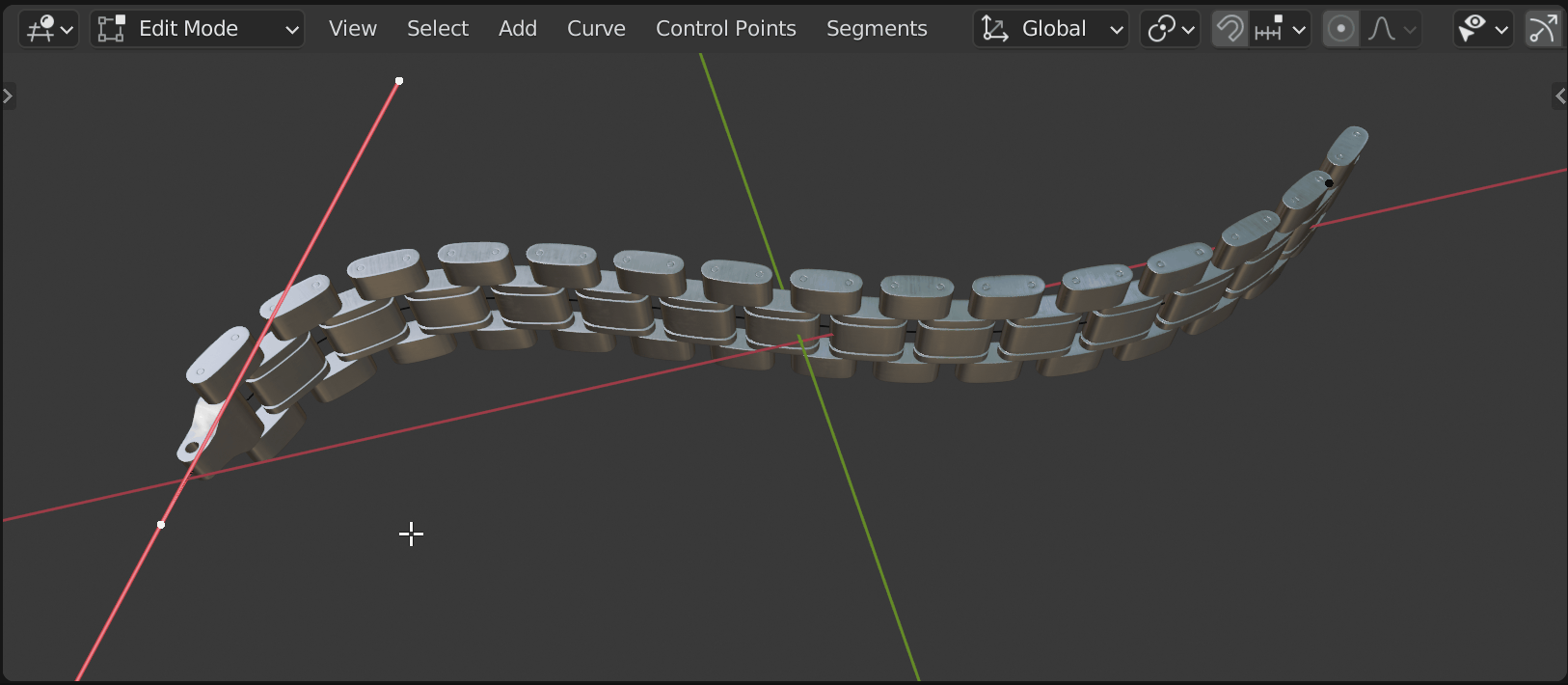This screenshot has width=1568, height=685.
Task: Expand the right sidebar with the arrow
Action: [x=1559, y=96]
